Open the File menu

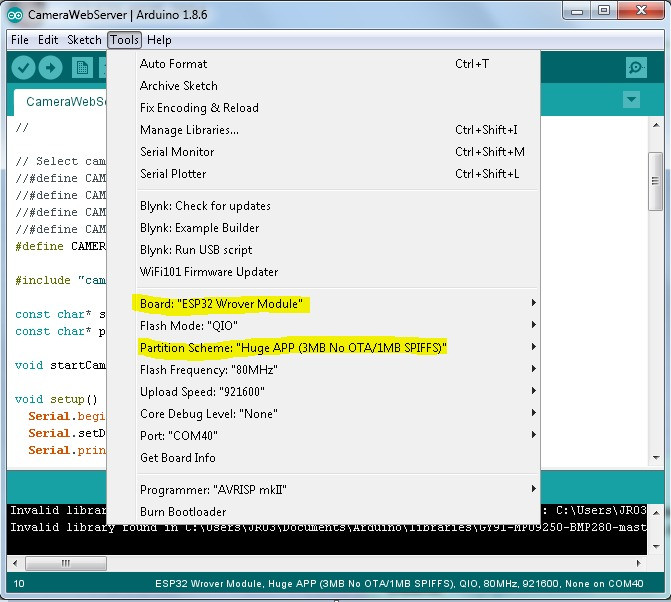click(x=20, y=40)
